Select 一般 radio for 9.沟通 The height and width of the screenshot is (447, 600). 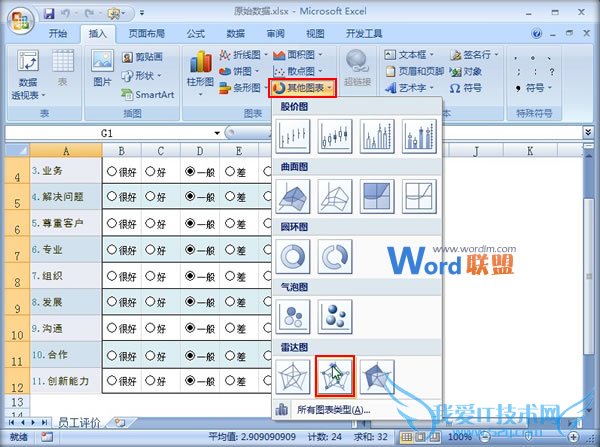pos(190,328)
